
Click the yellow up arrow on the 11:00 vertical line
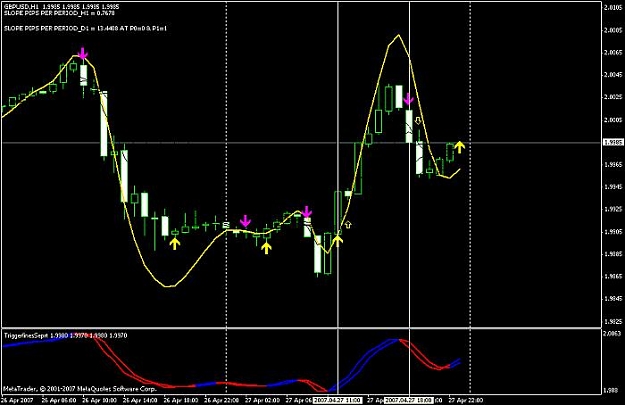(x=337, y=241)
